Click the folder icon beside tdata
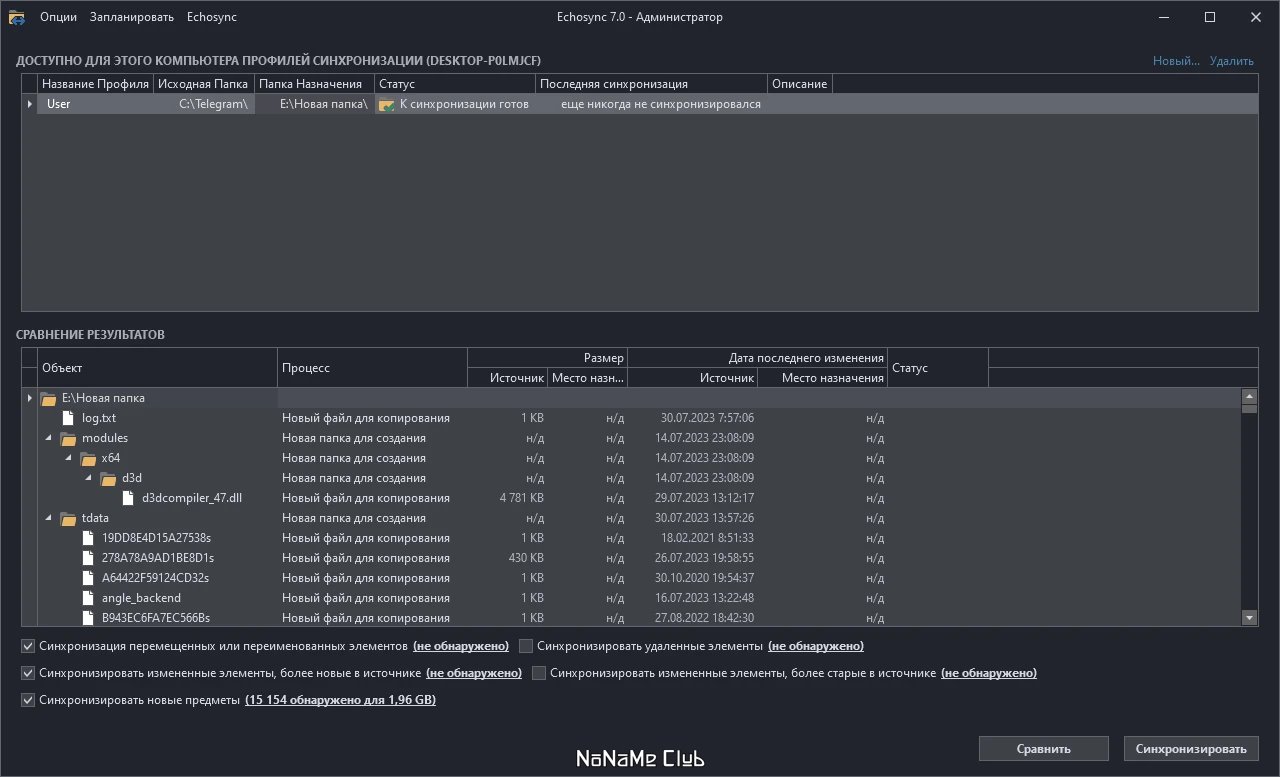 [68, 518]
